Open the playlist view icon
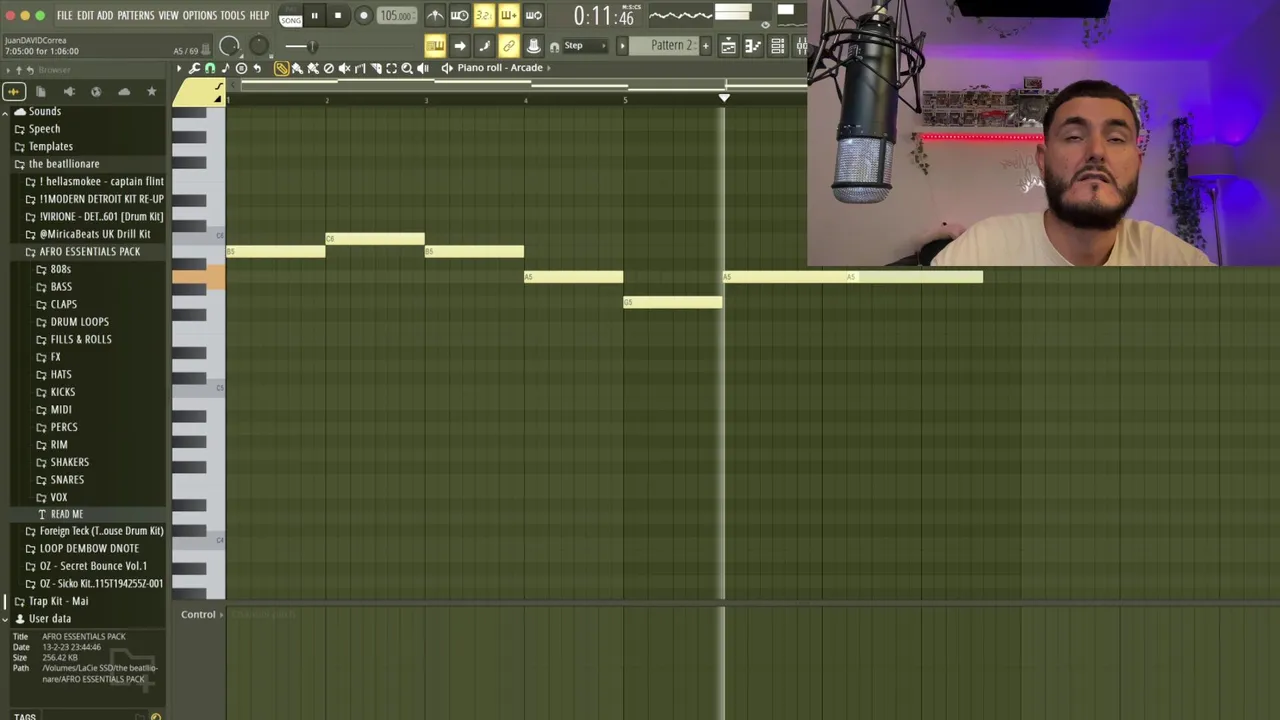Screen dimensions: 1280x720 729,46
